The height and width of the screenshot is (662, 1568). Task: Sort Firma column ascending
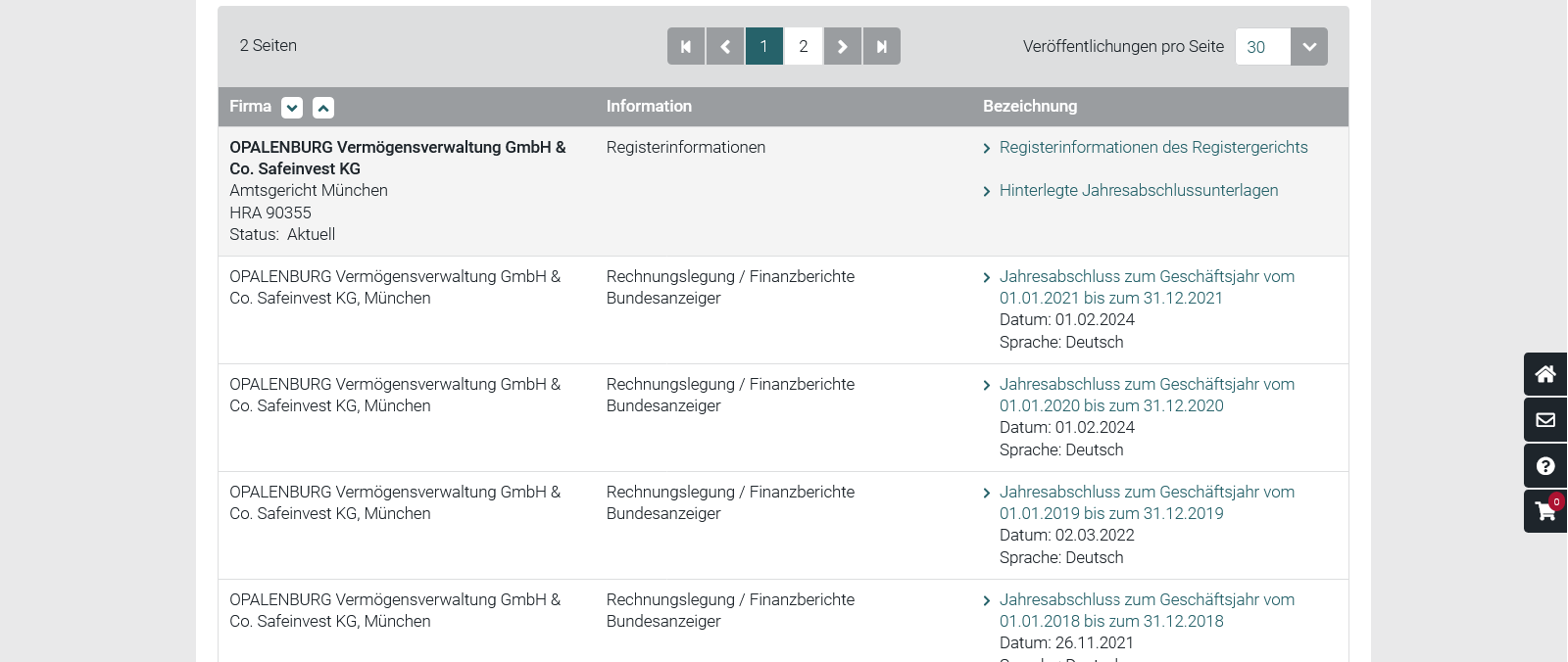(x=323, y=108)
